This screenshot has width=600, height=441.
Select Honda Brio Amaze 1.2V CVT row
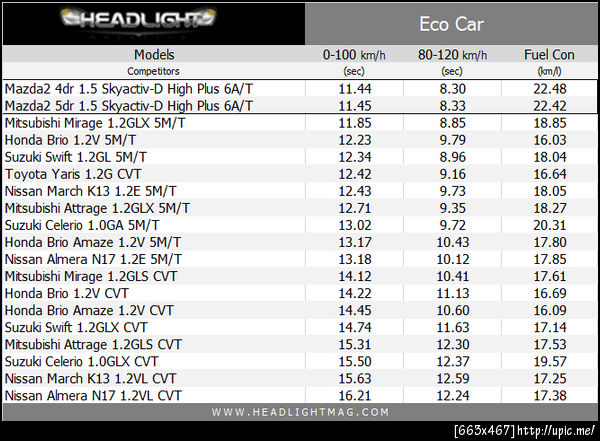click(300, 310)
